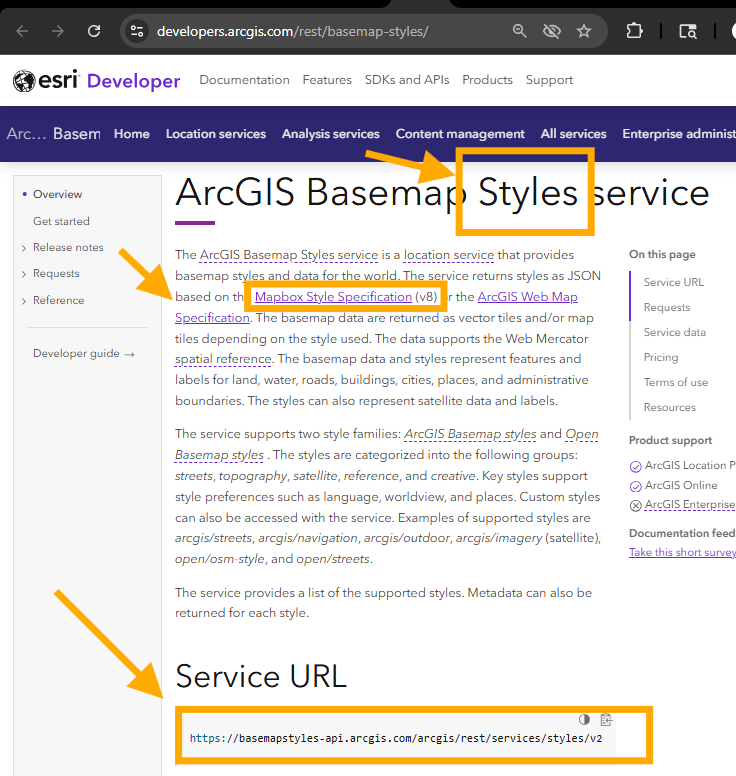Jump to Service data section
The width and height of the screenshot is (736, 776).
click(675, 332)
